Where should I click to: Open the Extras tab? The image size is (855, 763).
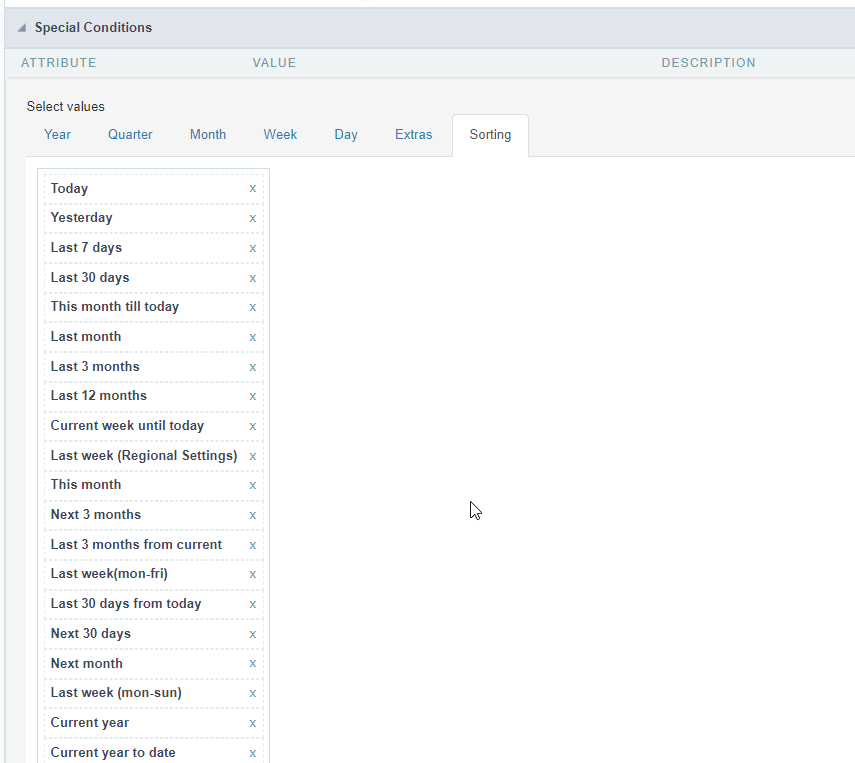click(413, 135)
